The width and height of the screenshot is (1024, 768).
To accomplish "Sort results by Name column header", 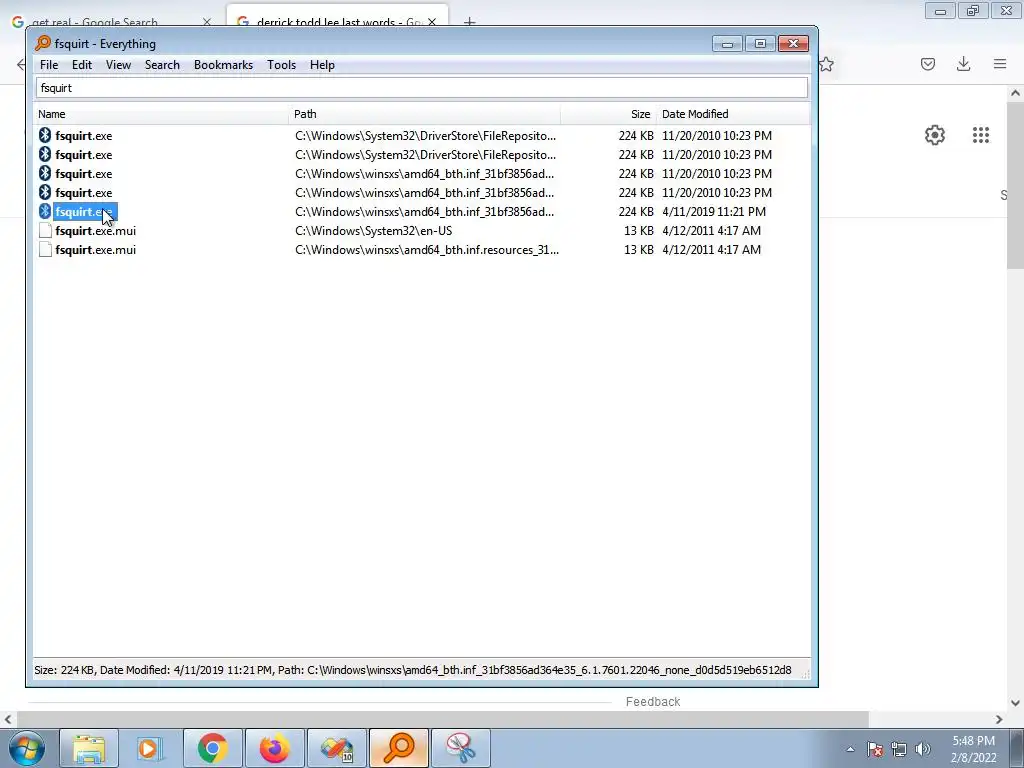I will click(x=161, y=114).
